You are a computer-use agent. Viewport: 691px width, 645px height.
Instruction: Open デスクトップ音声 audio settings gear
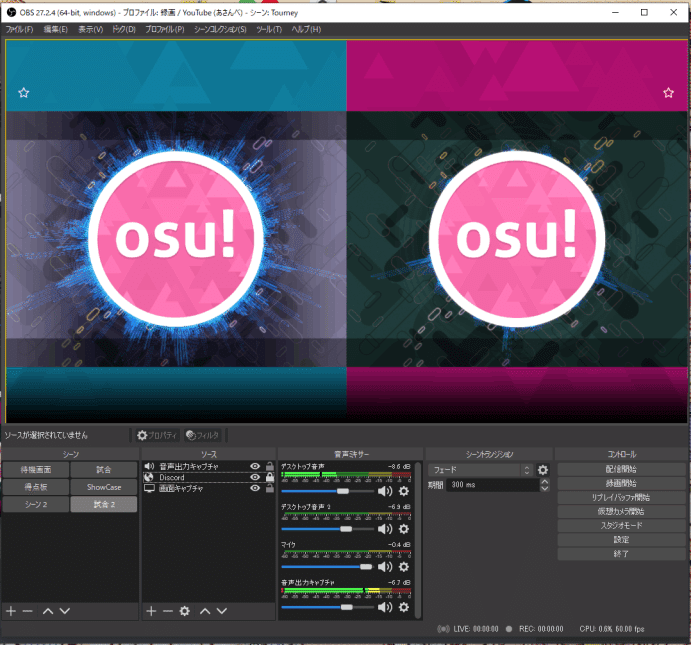pos(404,491)
